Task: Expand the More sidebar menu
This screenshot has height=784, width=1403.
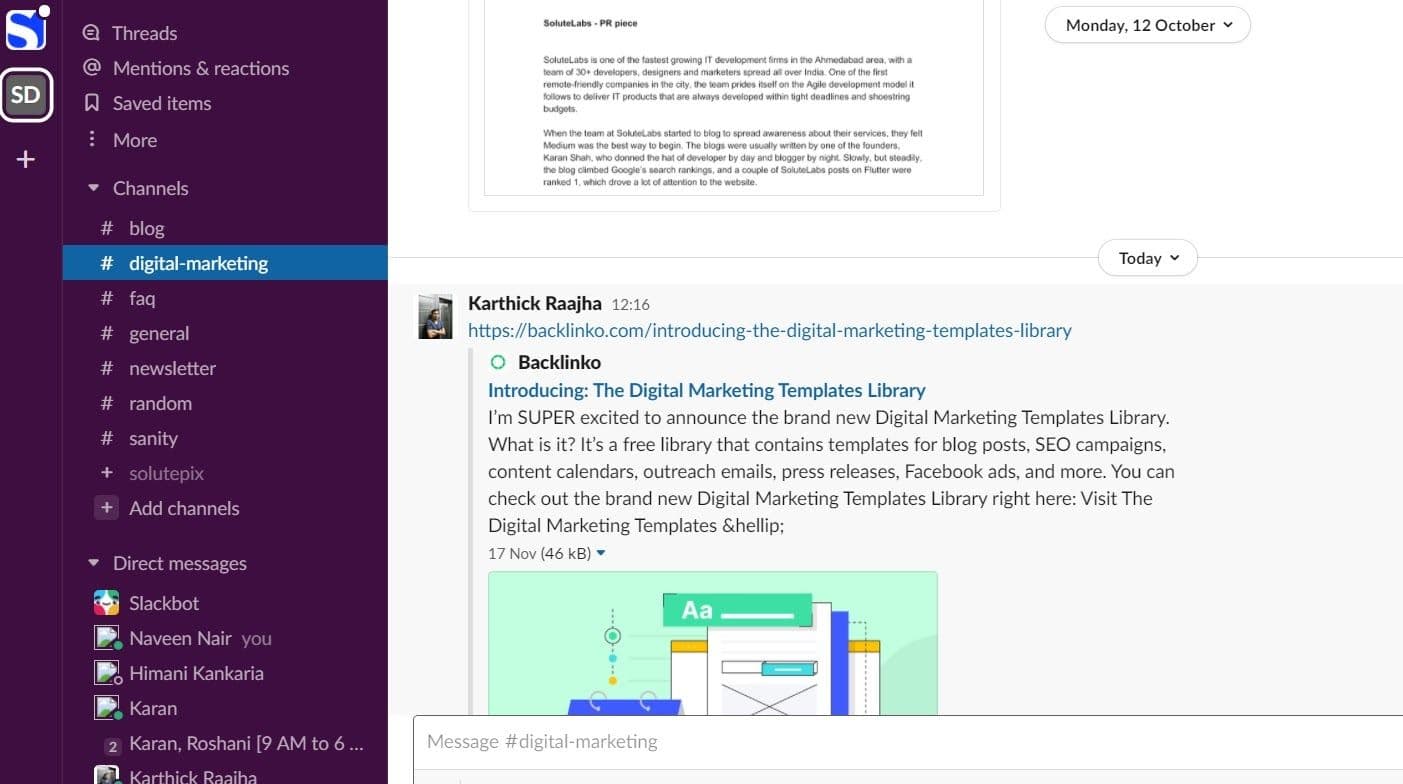Action: (x=134, y=140)
